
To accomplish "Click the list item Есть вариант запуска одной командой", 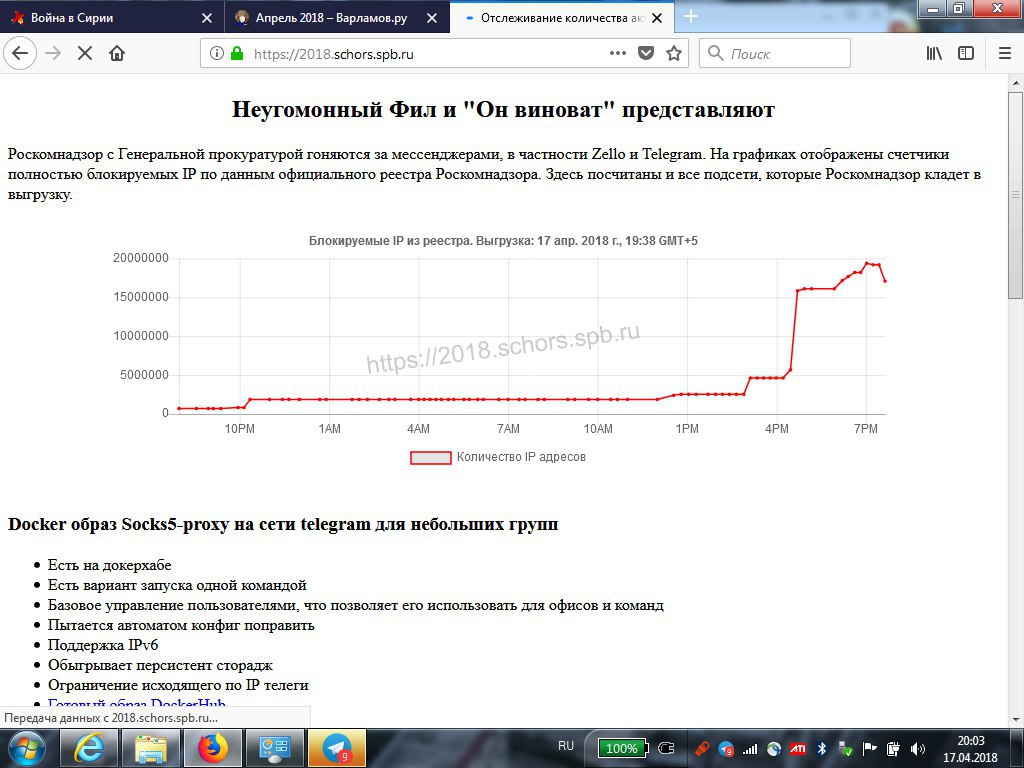I will click(177, 585).
